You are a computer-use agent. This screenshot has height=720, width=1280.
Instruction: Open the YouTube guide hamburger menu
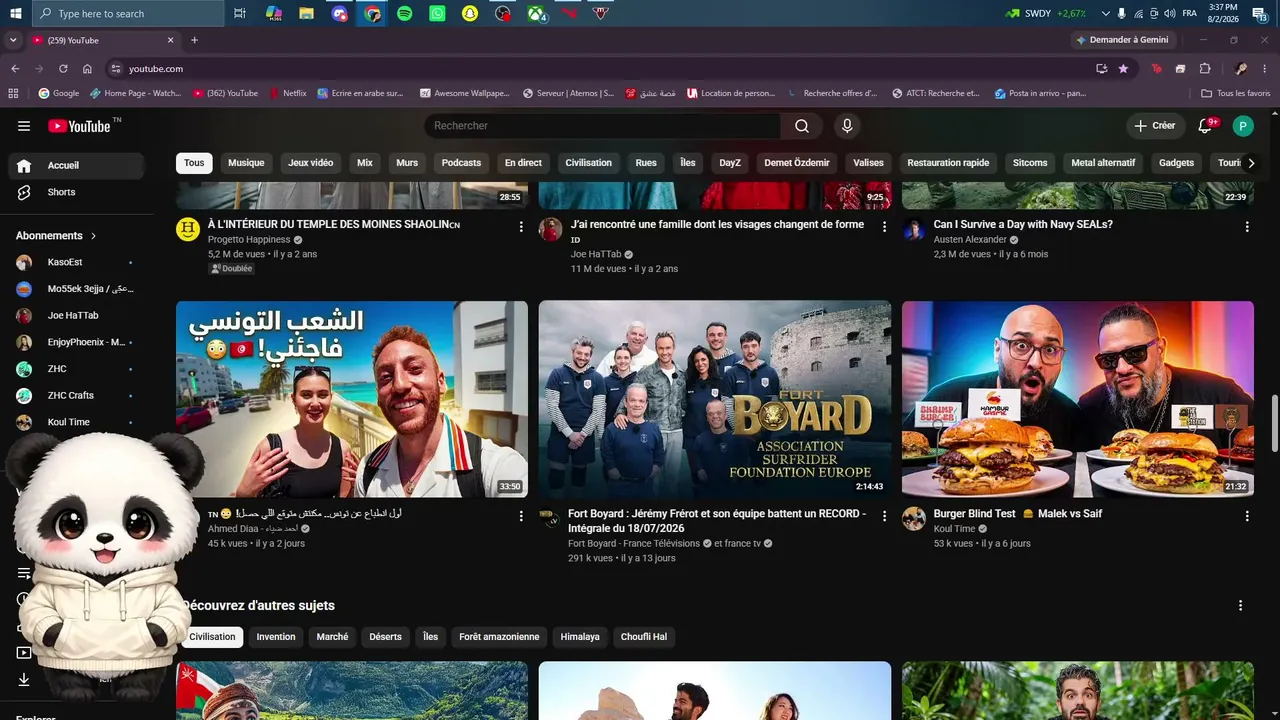coord(24,126)
